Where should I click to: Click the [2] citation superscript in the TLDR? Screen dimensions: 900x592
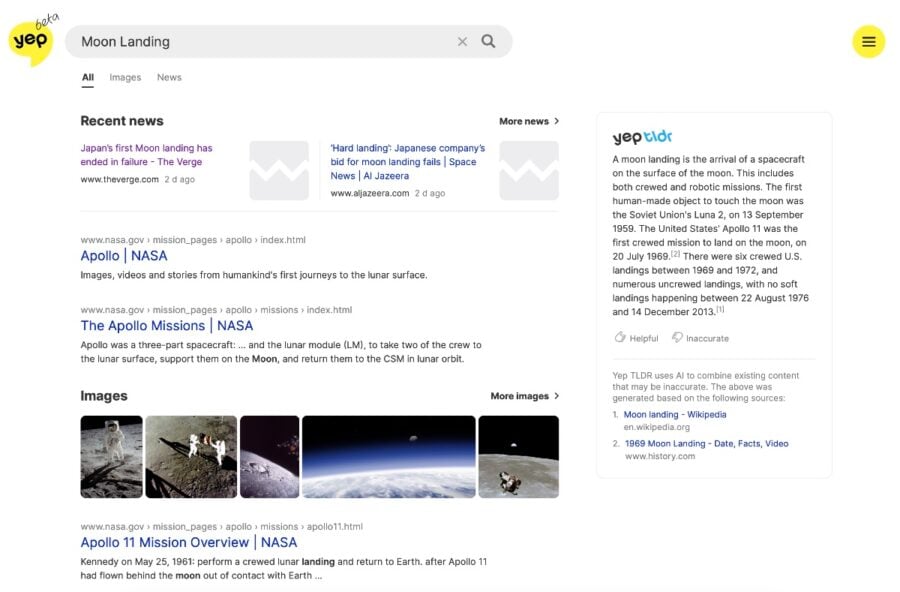click(x=675, y=253)
